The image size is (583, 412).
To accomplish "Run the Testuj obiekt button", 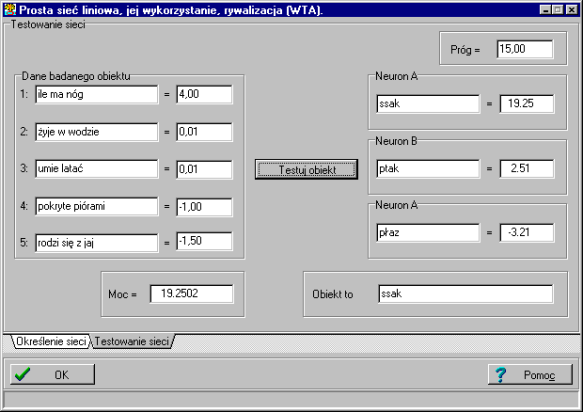I will point(306,170).
